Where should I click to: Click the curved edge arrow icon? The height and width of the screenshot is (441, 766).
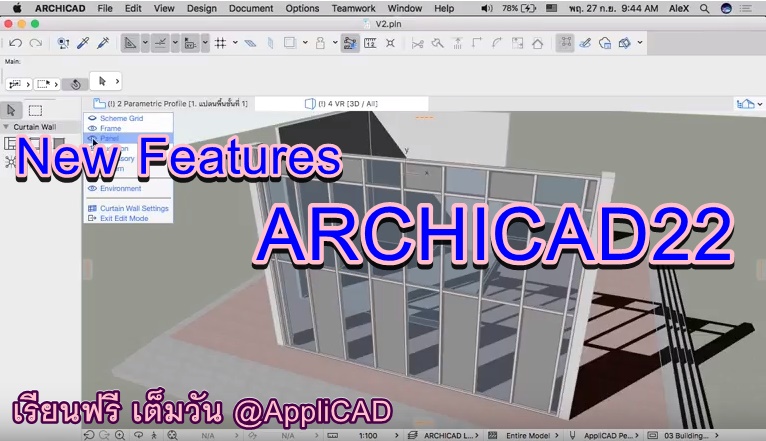pyautogui.click(x=497, y=43)
